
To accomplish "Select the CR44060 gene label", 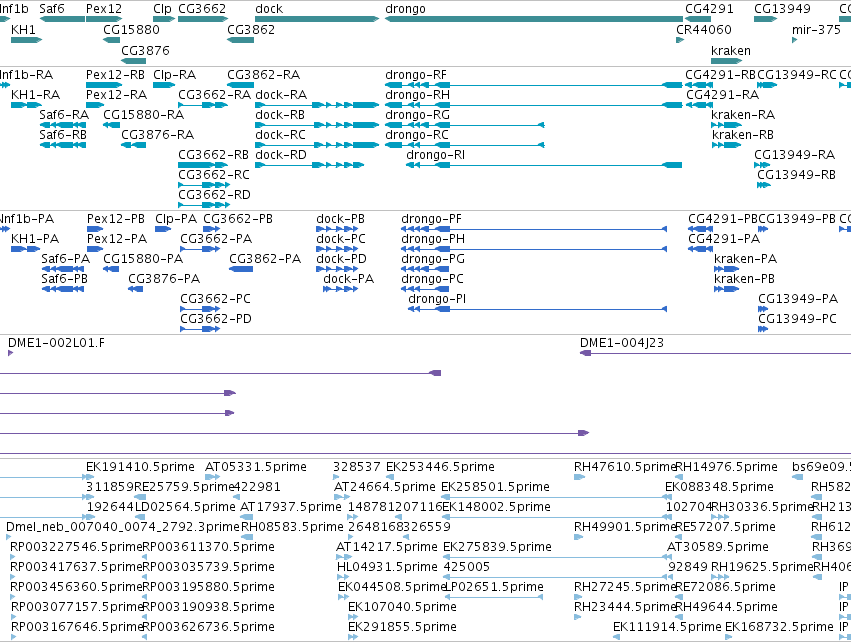I will pyautogui.click(x=703, y=30).
